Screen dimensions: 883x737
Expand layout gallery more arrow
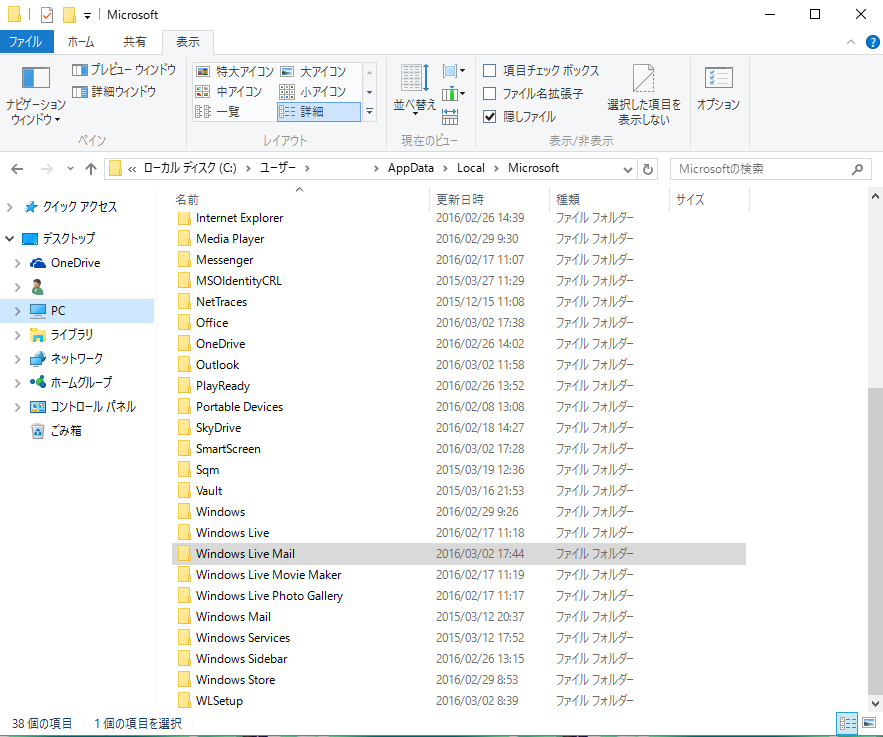point(369,112)
